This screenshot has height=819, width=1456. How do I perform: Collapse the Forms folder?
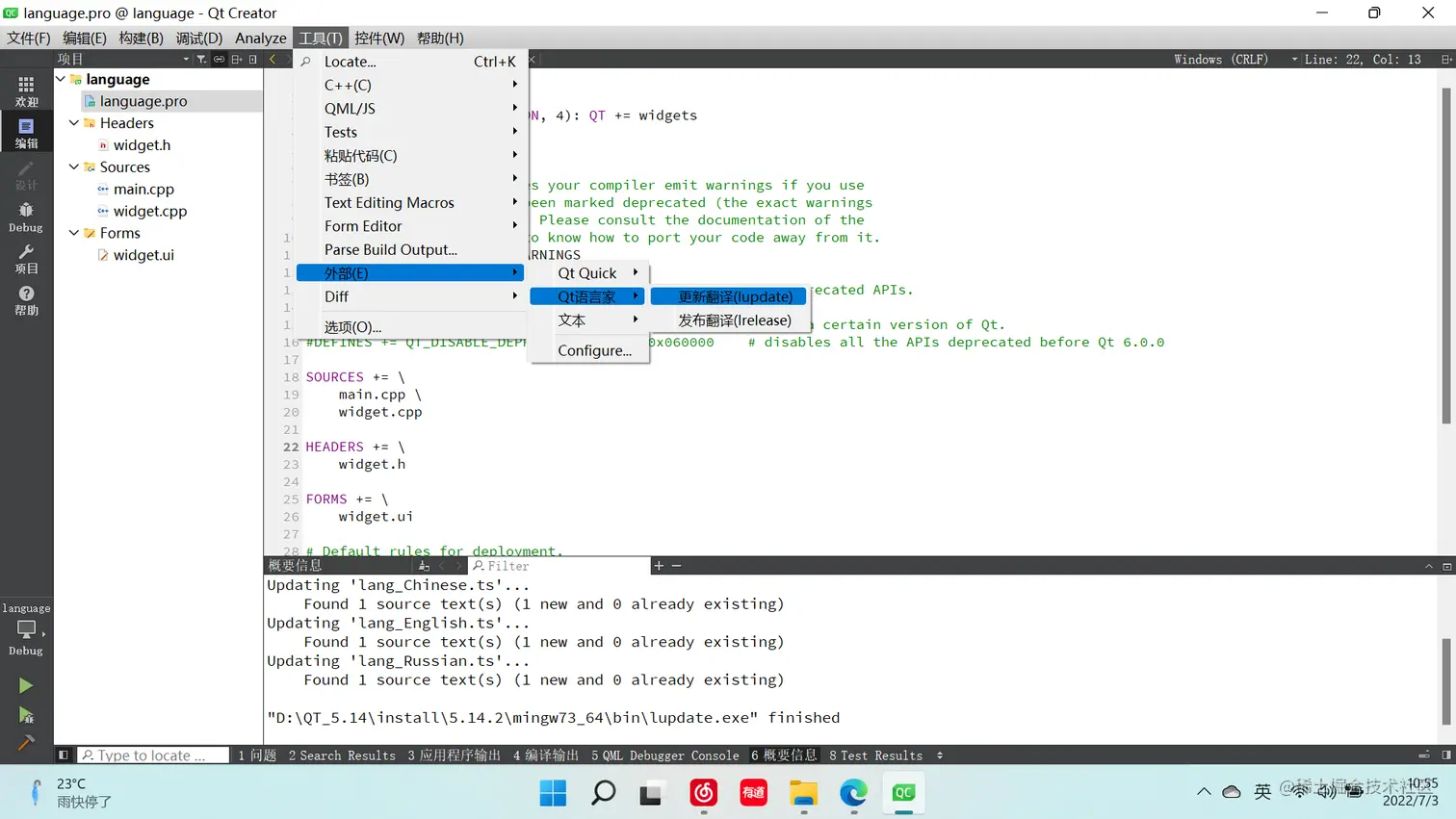click(x=74, y=233)
